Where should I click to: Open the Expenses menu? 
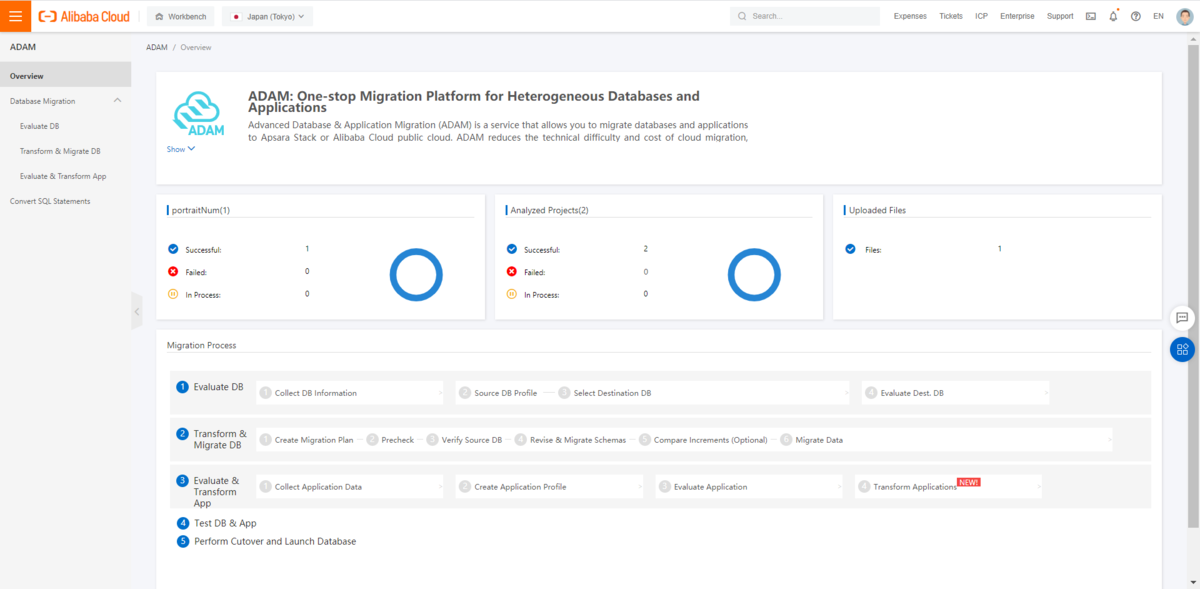click(x=910, y=16)
